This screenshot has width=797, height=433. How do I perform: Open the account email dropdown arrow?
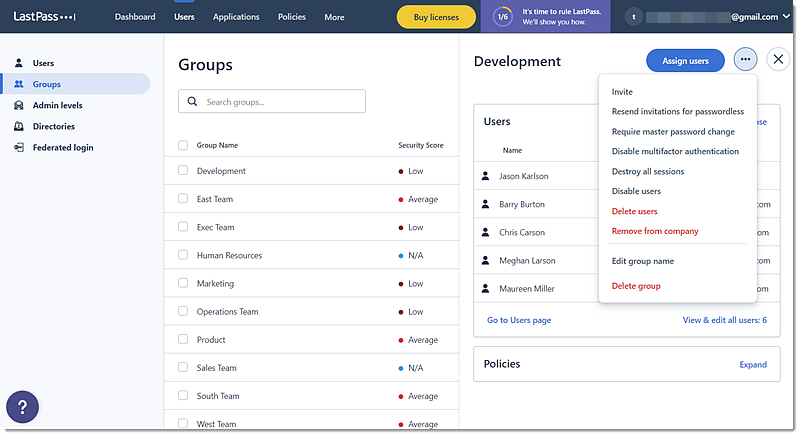coord(786,17)
